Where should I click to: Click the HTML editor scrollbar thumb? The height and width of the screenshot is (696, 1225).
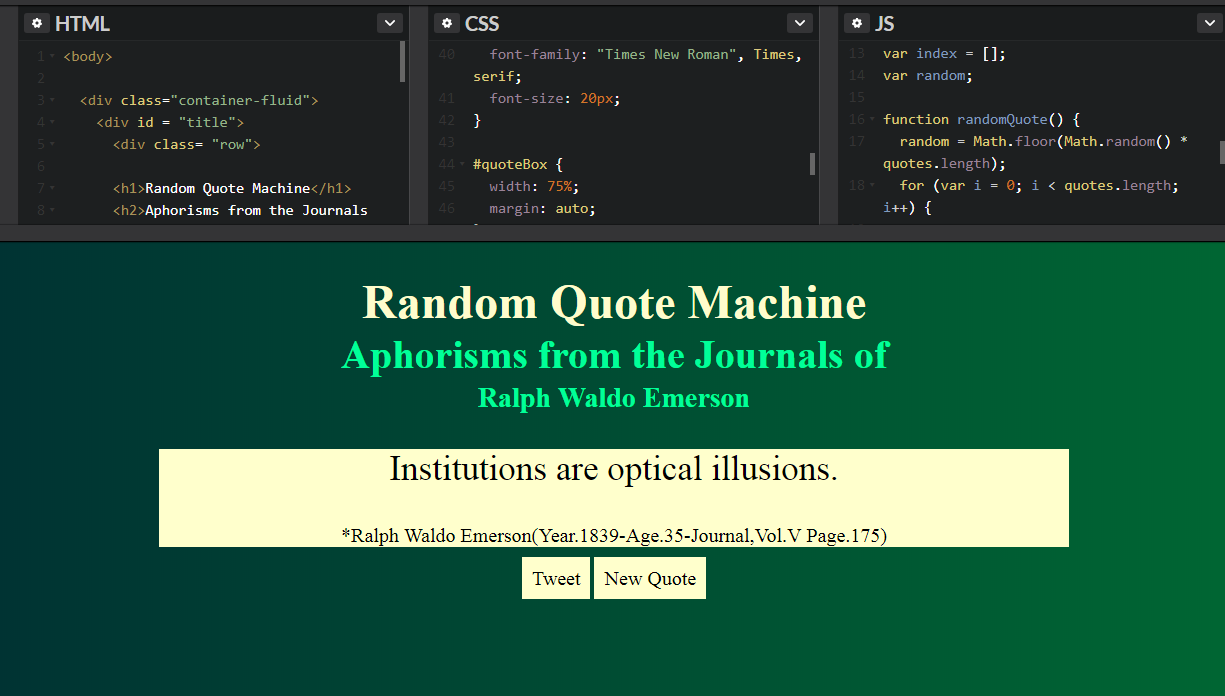coord(403,61)
